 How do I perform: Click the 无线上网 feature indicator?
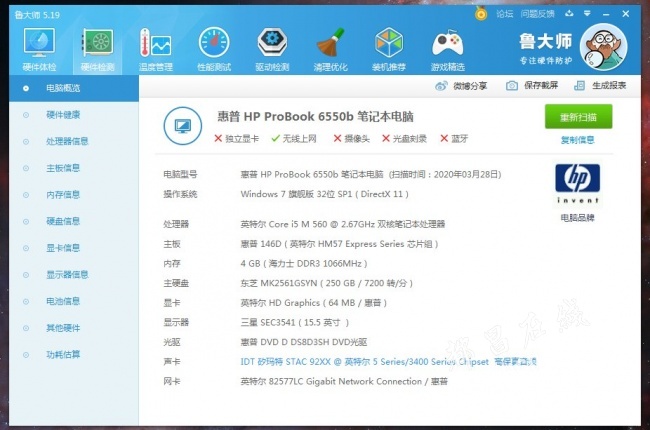pyautogui.click(x=293, y=138)
